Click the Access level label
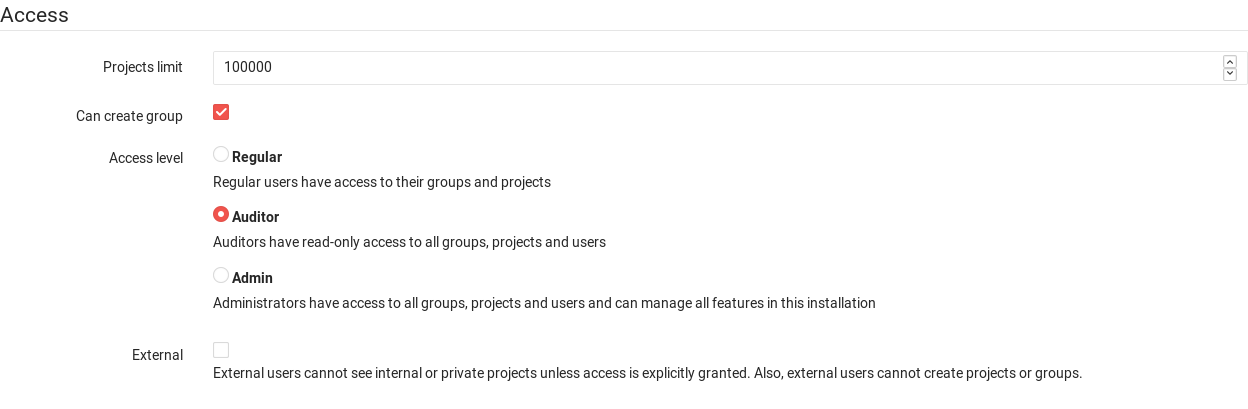 pos(146,158)
